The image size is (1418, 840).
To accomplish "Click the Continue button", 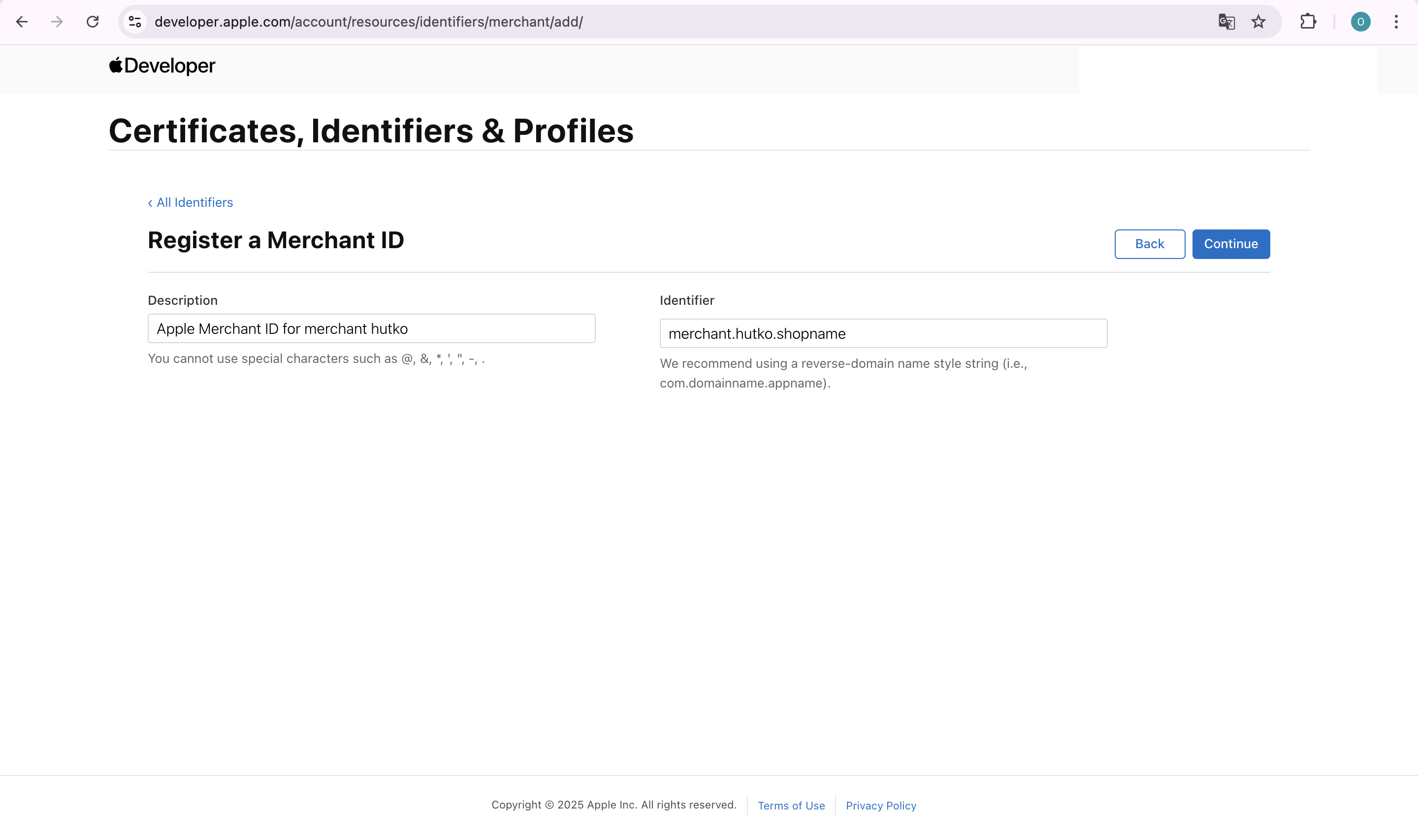I will (1231, 244).
